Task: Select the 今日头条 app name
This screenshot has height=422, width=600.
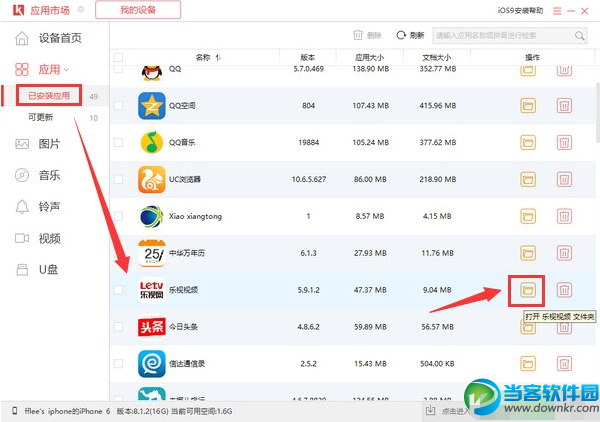Action: click(183, 327)
